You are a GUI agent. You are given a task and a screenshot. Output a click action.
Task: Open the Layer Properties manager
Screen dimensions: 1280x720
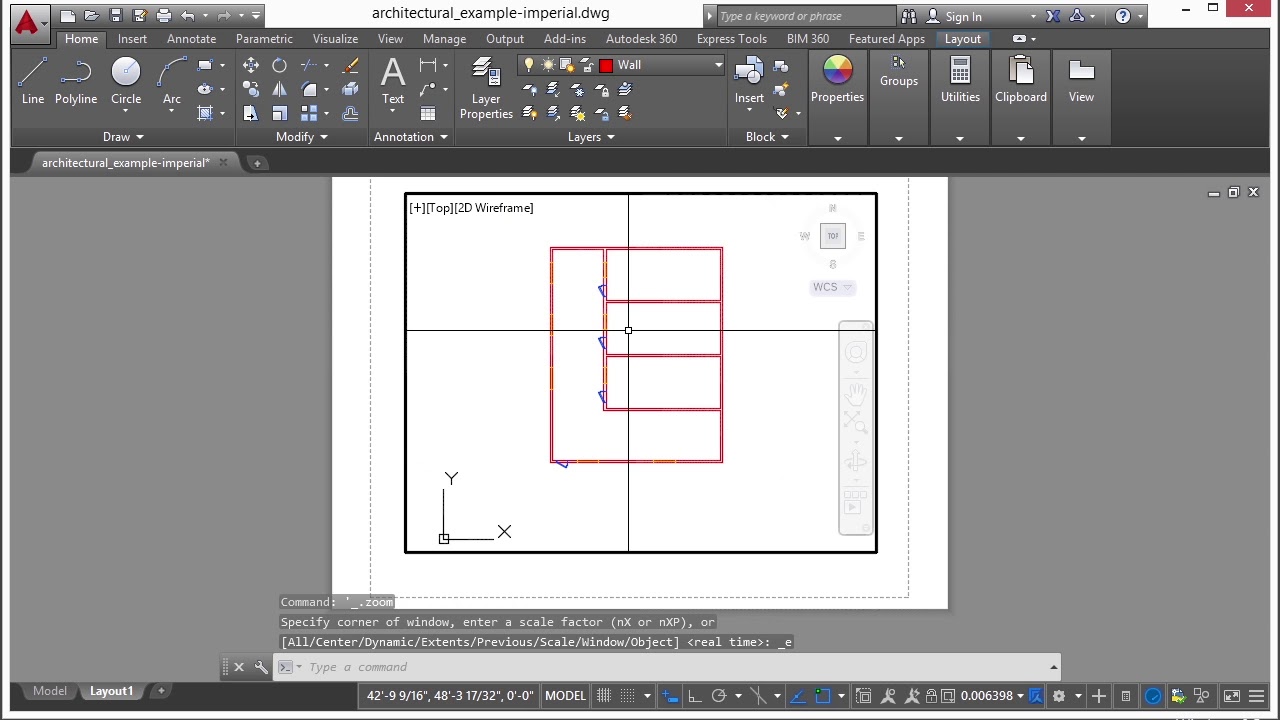tap(486, 88)
